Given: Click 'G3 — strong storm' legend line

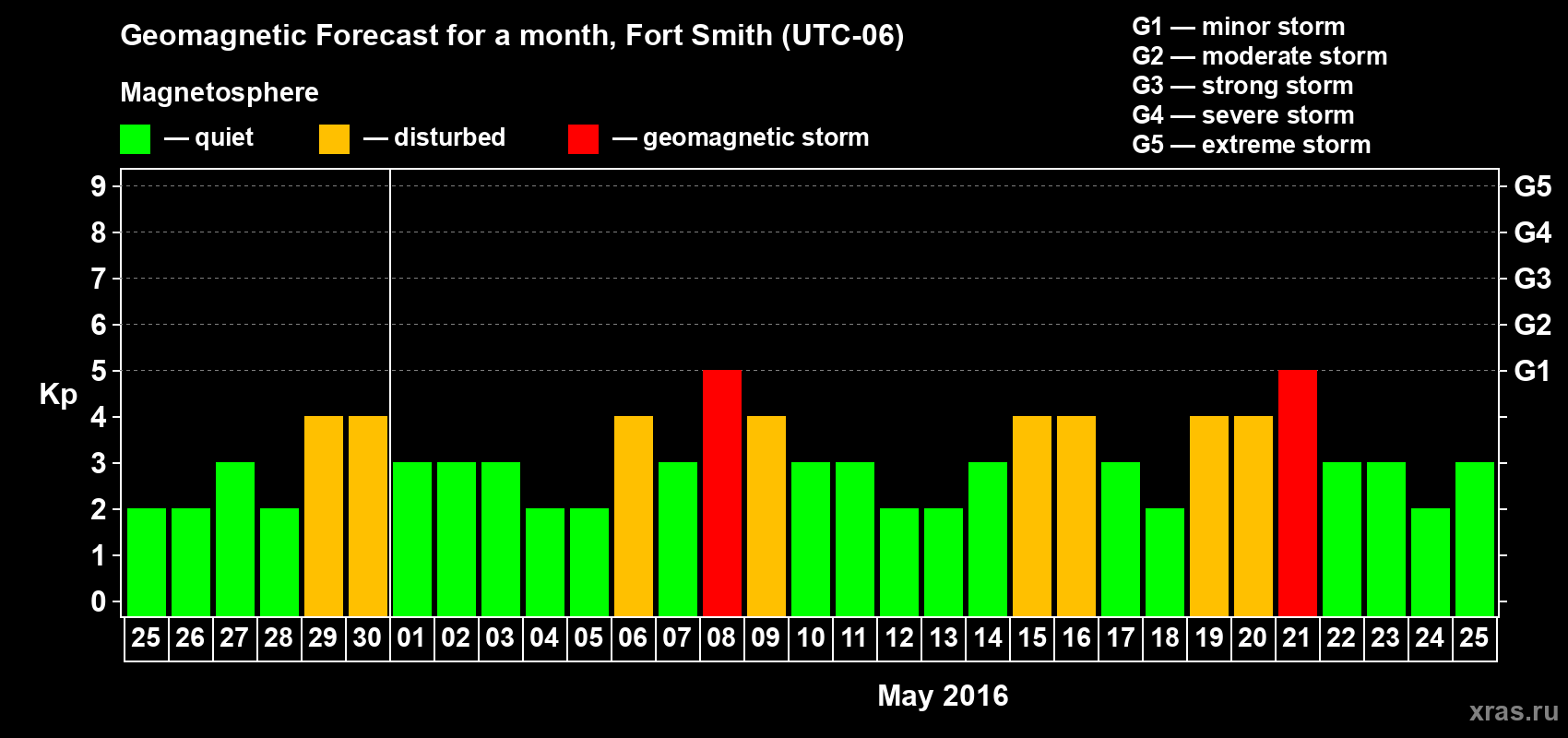Looking at the screenshot, I should pos(1242,86).
